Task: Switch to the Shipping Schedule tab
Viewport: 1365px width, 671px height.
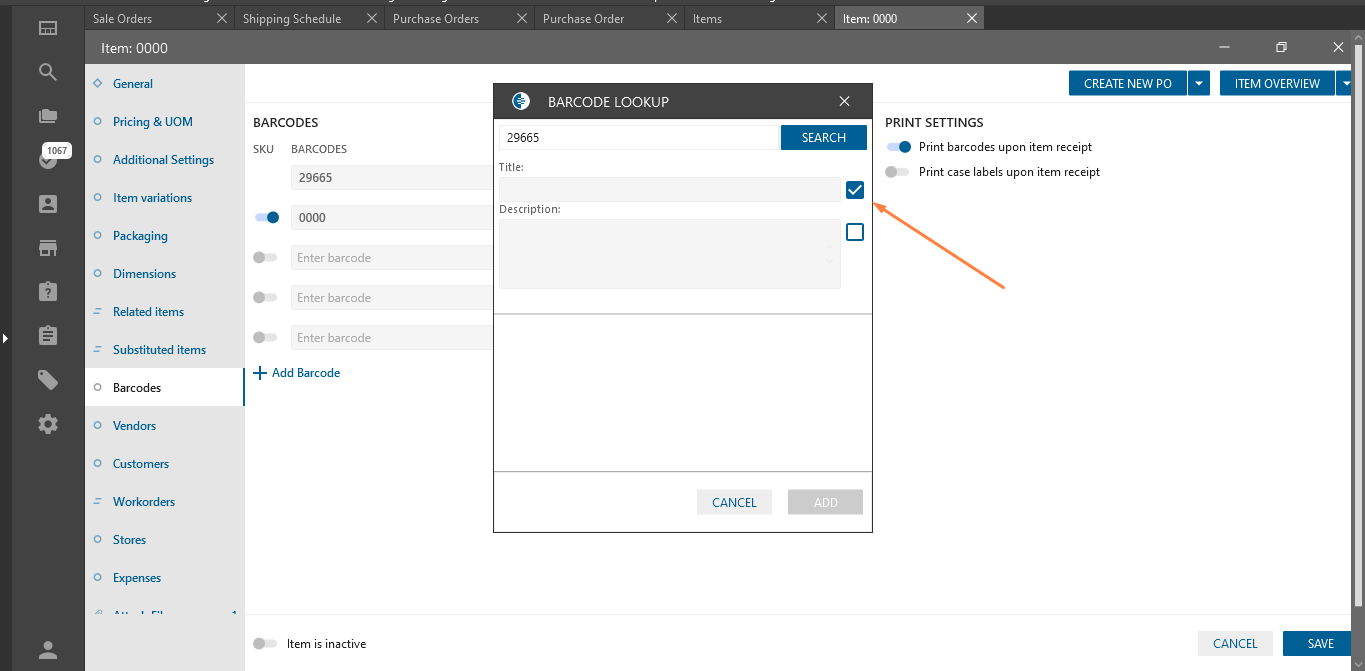Action: point(292,19)
